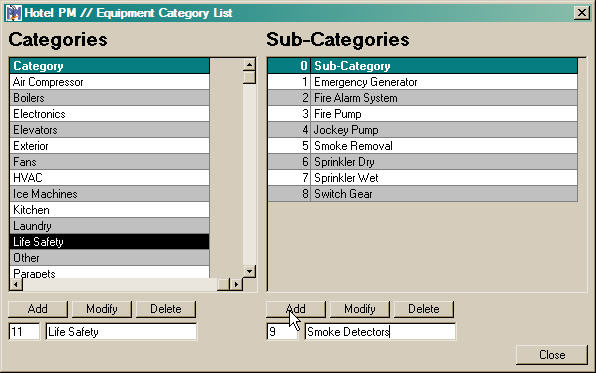Viewport: 596px width, 373px height.
Task: Click the category list scroll right arrow
Action: 236,284
